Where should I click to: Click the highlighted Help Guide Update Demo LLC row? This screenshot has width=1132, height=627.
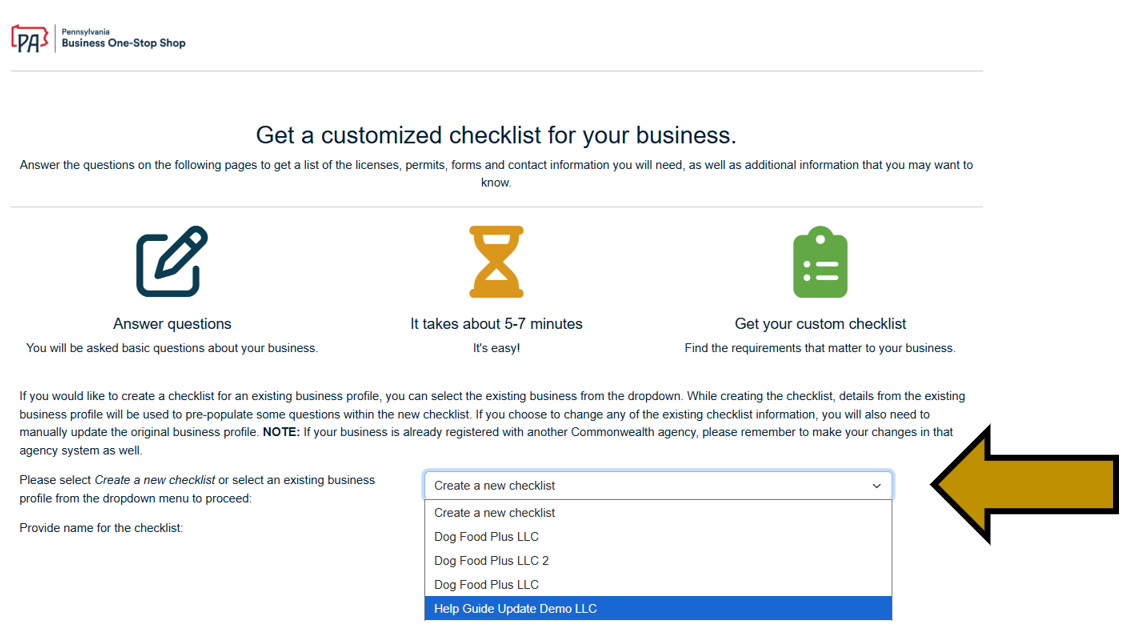(x=514, y=608)
